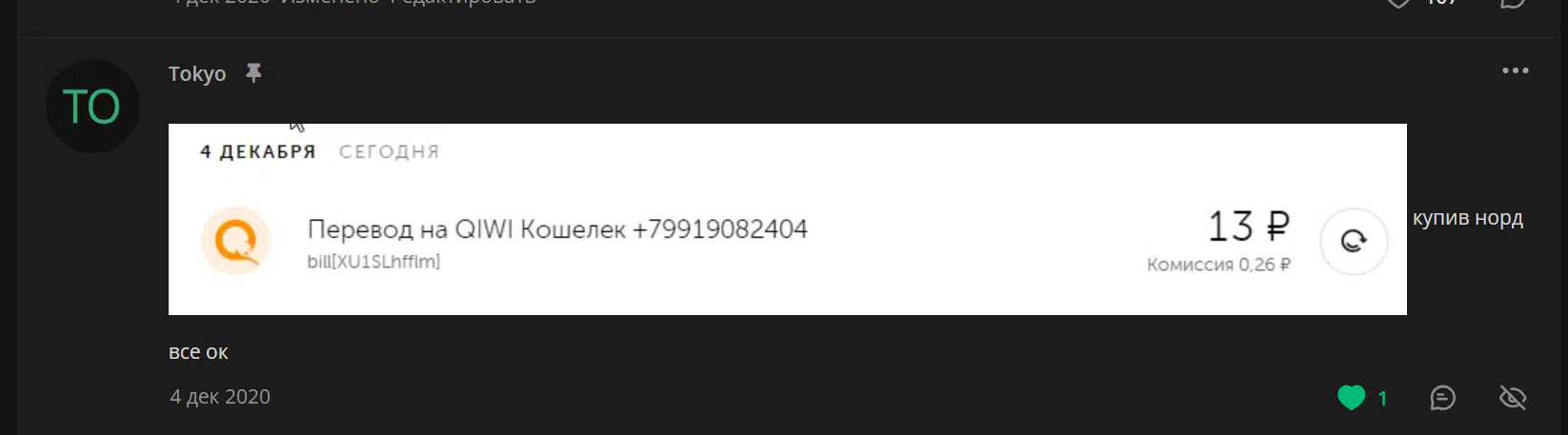Image resolution: width=1568 pixels, height=435 pixels.
Task: Click the comment icon in the top post
Action: tap(1513, 3)
